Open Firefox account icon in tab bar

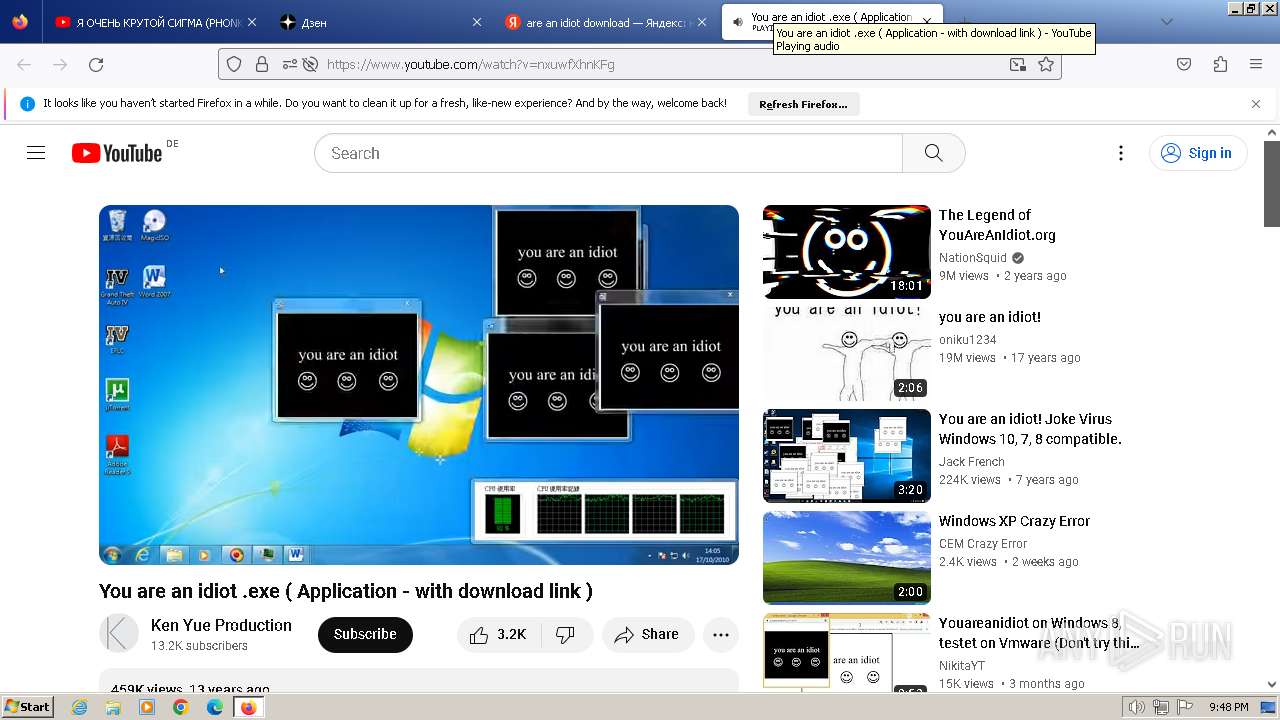tap(20, 22)
